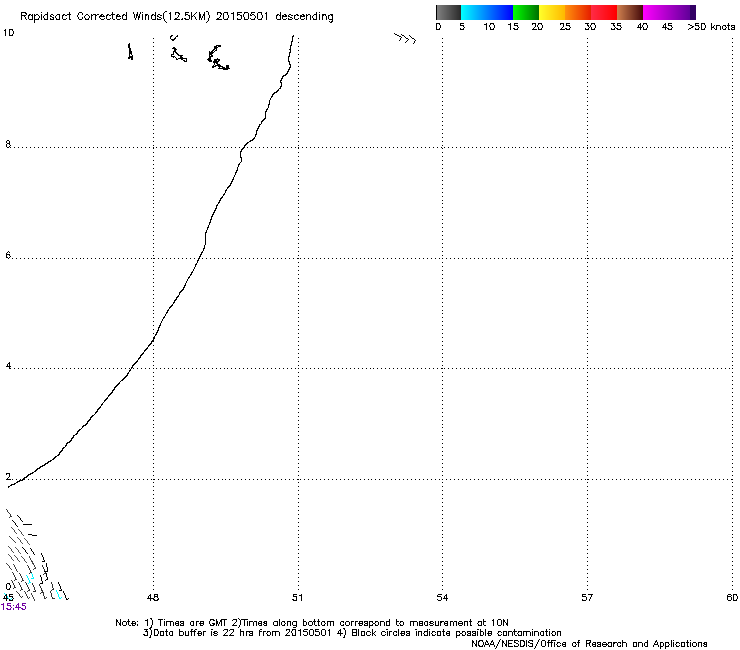The height and width of the screenshot is (650, 740).
Task: Click the longitude label '60'
Action: [732, 598]
